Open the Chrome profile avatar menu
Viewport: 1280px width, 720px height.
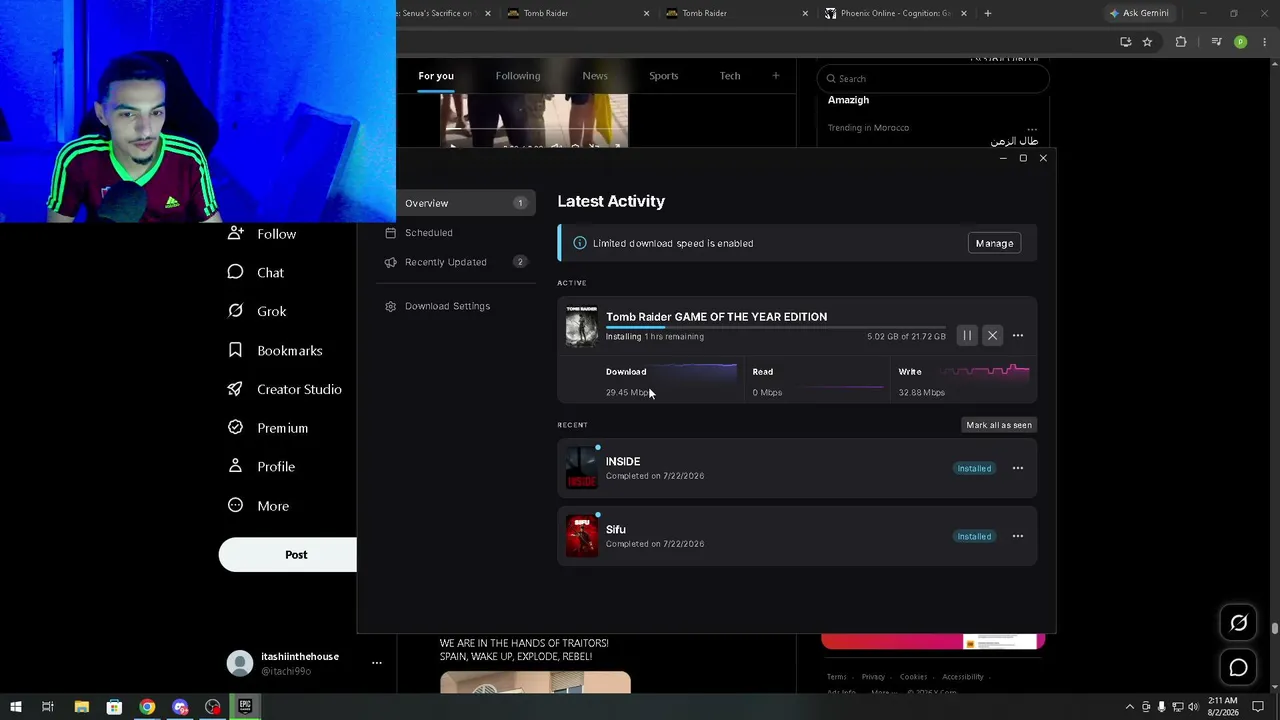click(1241, 42)
